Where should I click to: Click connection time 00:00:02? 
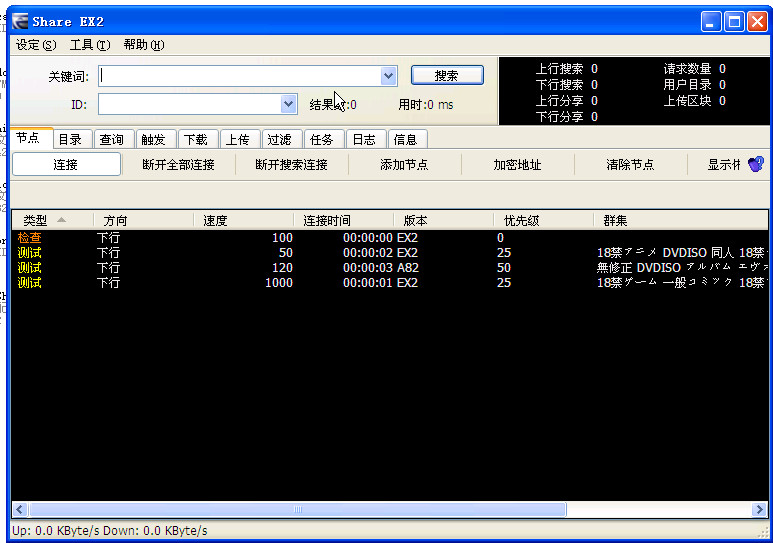368,253
